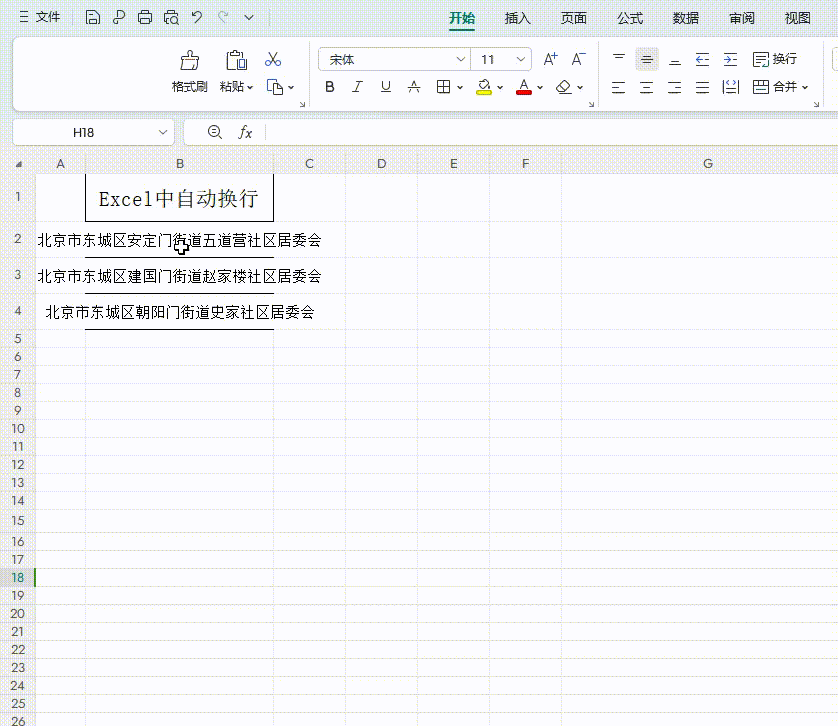
Task: Click the Redo arrow icon
Action: click(223, 18)
